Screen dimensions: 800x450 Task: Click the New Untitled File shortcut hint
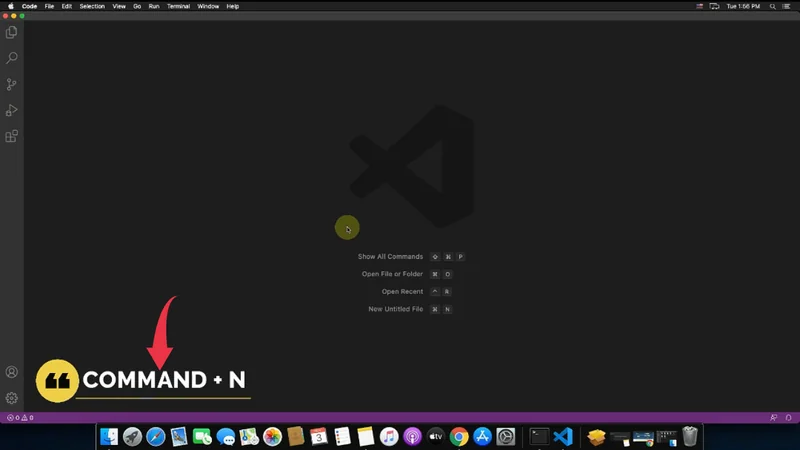click(396, 309)
